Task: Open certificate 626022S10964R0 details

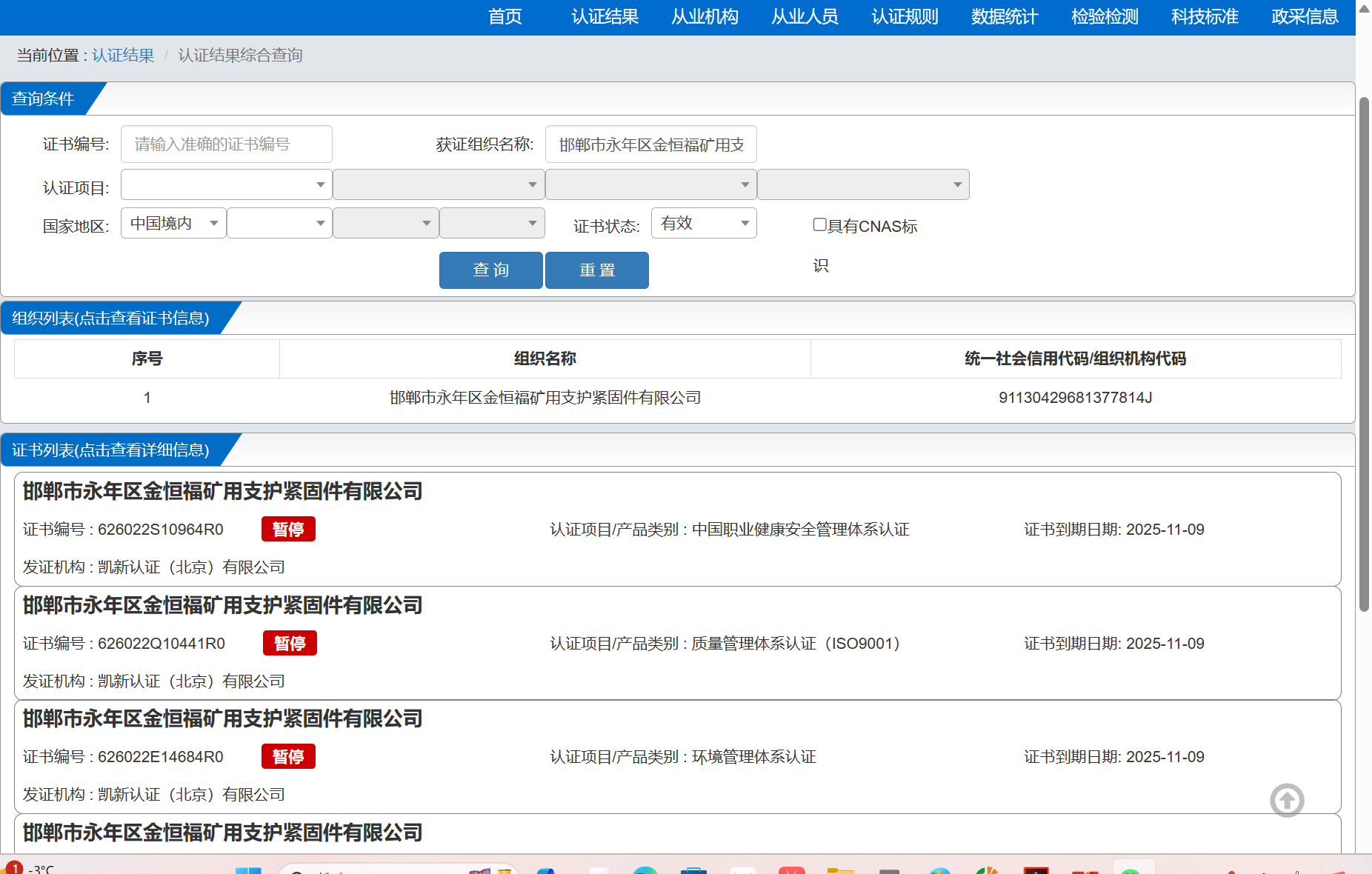Action: point(678,529)
